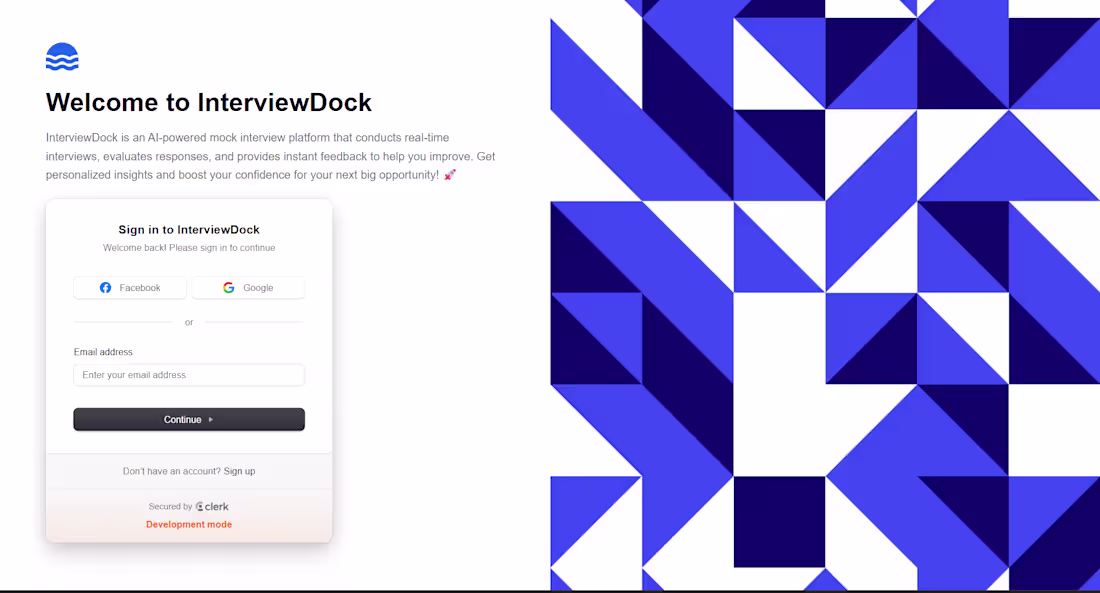Image resolution: width=1100 pixels, height=593 pixels.
Task: Click the Welcome to InterviewDock heading
Action: pos(208,102)
